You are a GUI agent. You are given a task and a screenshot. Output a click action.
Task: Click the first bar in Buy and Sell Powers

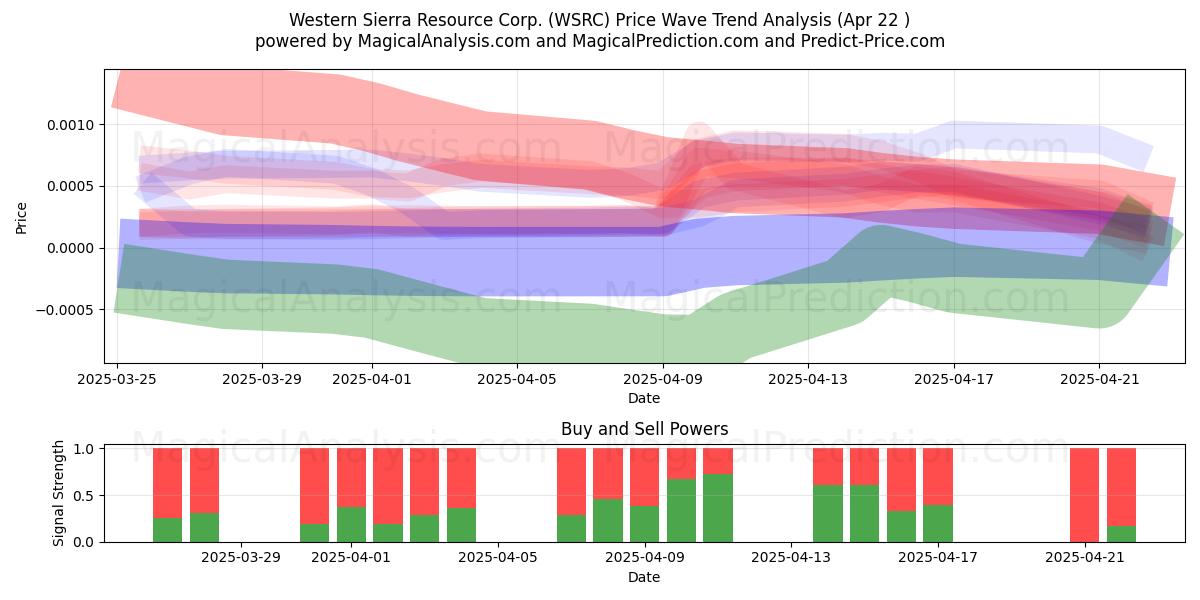(168, 495)
